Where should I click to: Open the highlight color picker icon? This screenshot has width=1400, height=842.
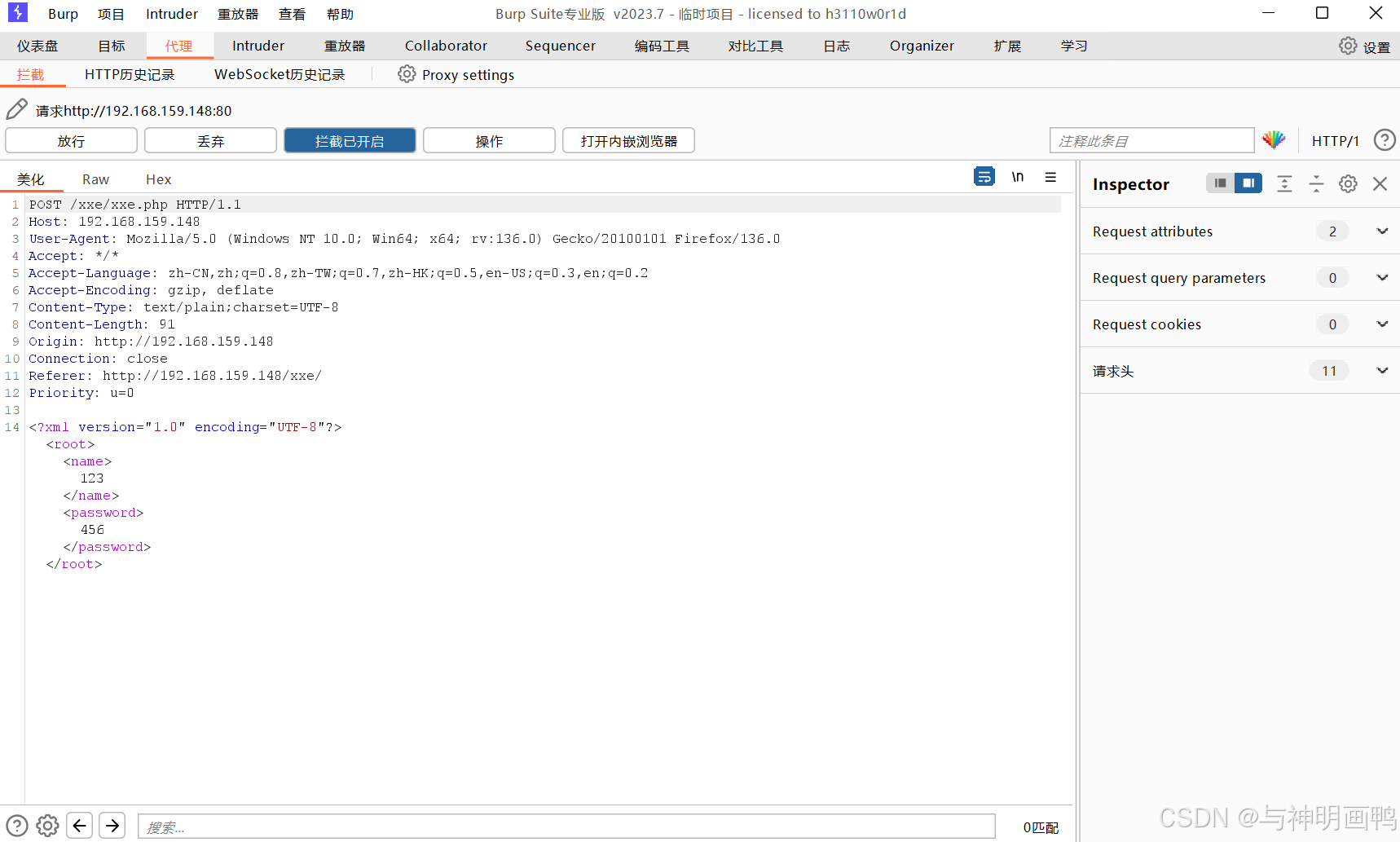pyautogui.click(x=1274, y=140)
